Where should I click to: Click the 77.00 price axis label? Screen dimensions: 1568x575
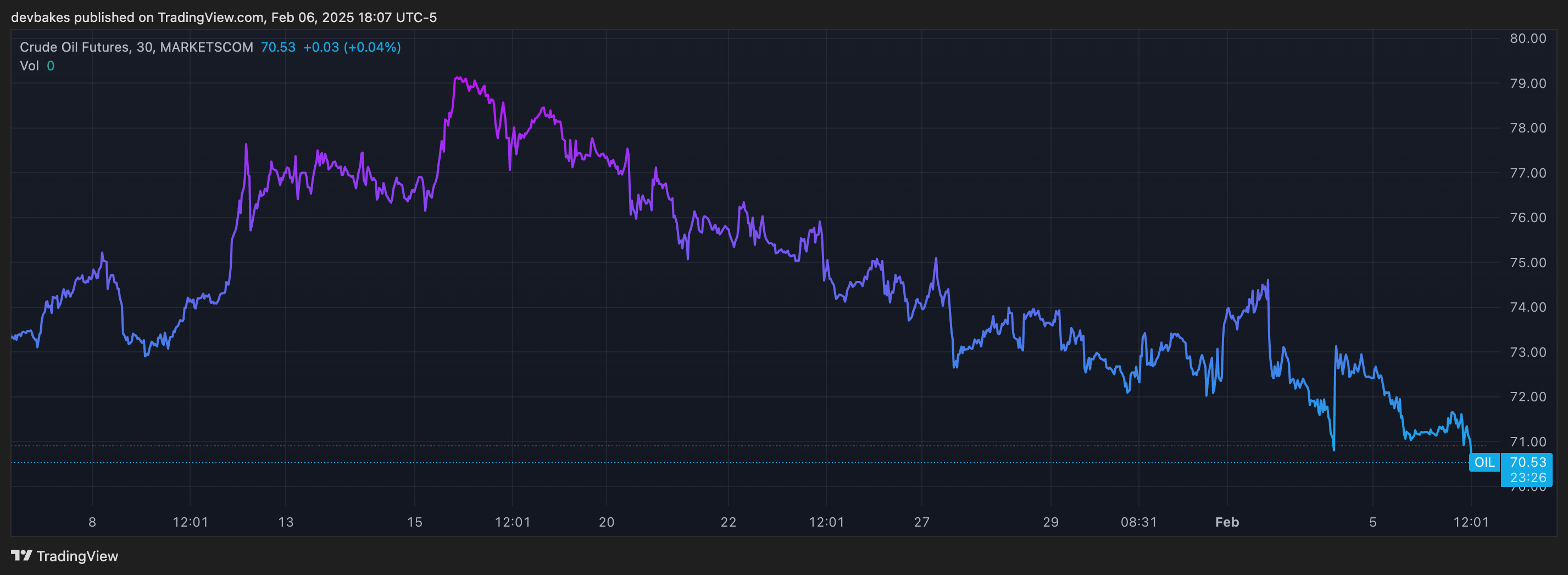pyautogui.click(x=1528, y=173)
